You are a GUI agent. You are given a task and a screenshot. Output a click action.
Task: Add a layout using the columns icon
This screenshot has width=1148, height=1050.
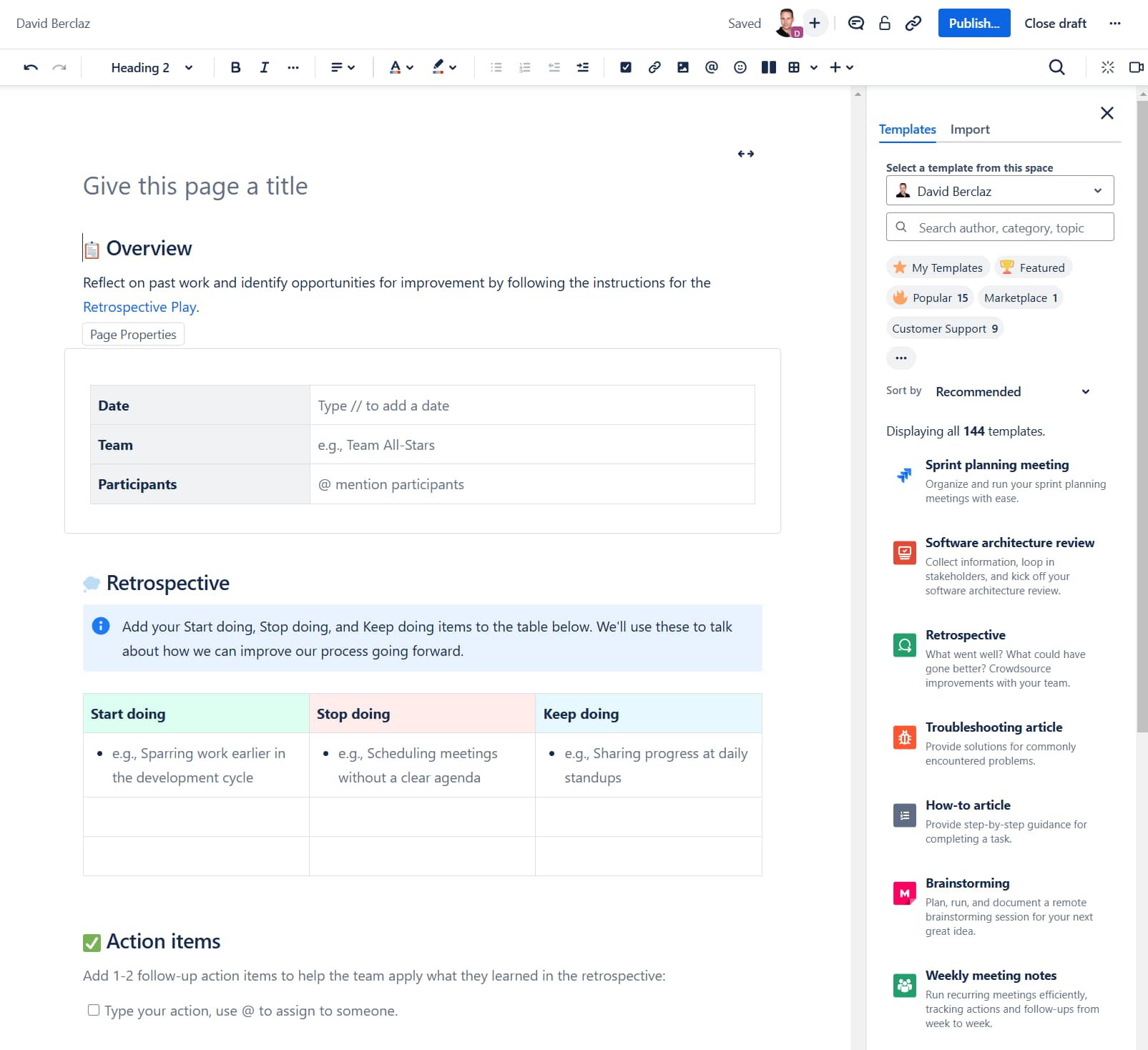tap(769, 67)
